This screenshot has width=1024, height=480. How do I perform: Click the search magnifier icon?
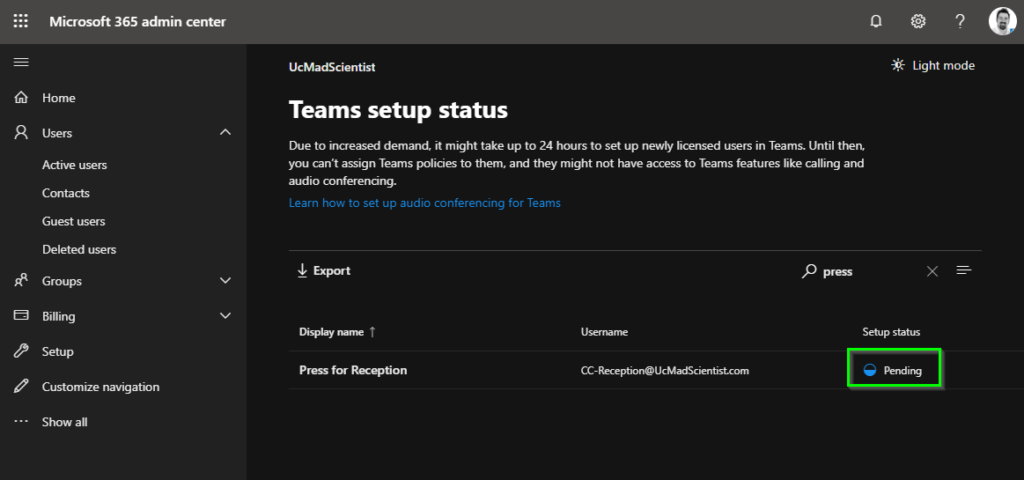coord(809,271)
